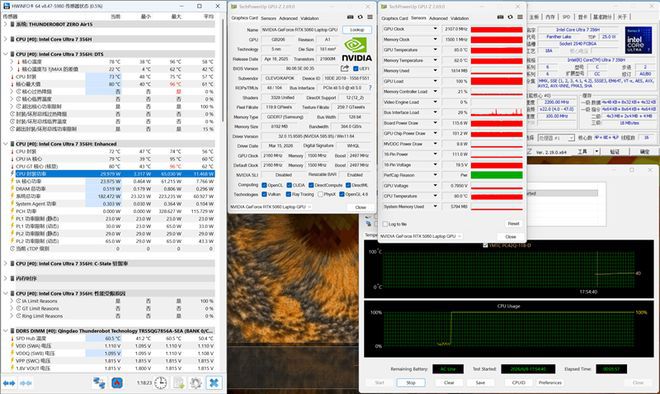The width and height of the screenshot is (660, 394).
Task: Toggle PhysX checkbox
Action: point(321,194)
